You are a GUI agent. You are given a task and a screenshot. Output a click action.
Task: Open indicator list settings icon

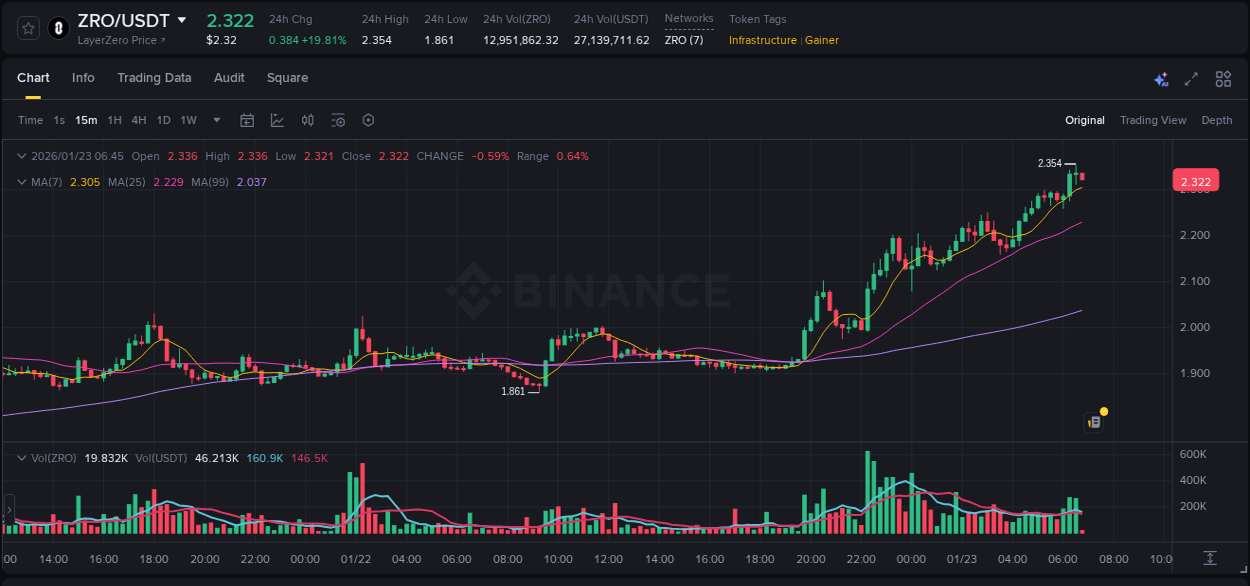338,120
